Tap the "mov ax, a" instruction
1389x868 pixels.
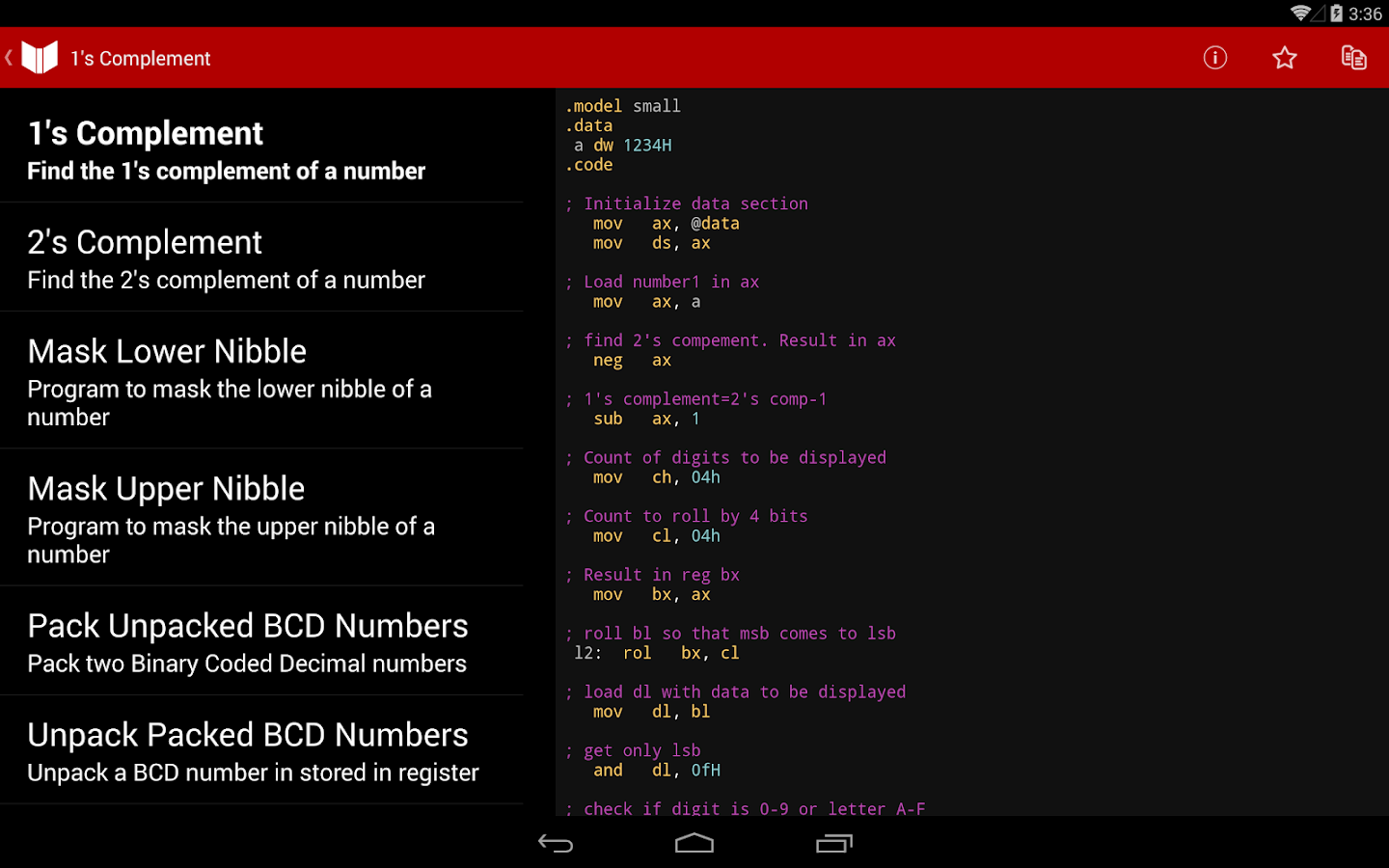click(647, 302)
